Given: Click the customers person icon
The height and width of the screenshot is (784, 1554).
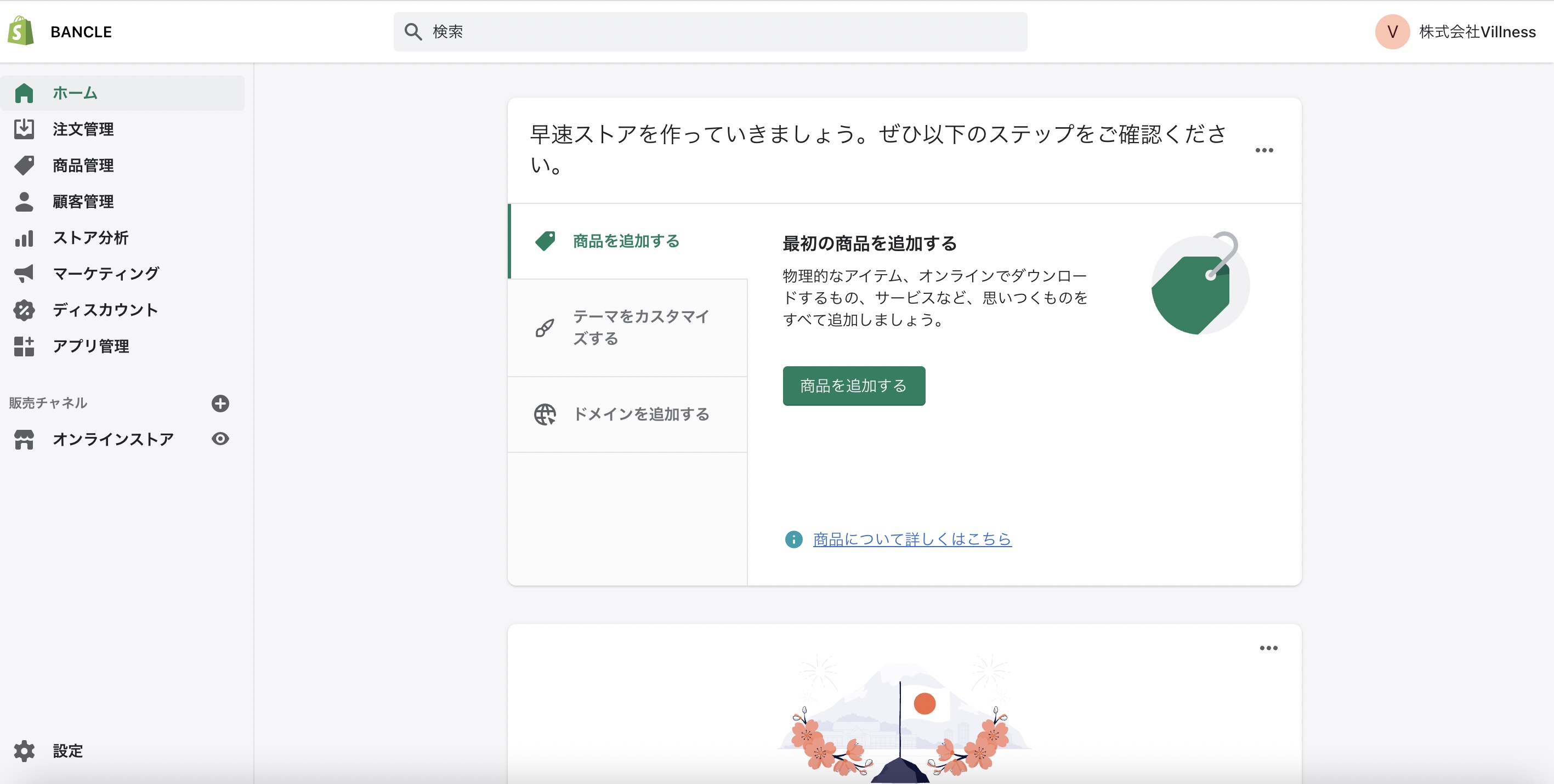Looking at the screenshot, I should click(24, 201).
